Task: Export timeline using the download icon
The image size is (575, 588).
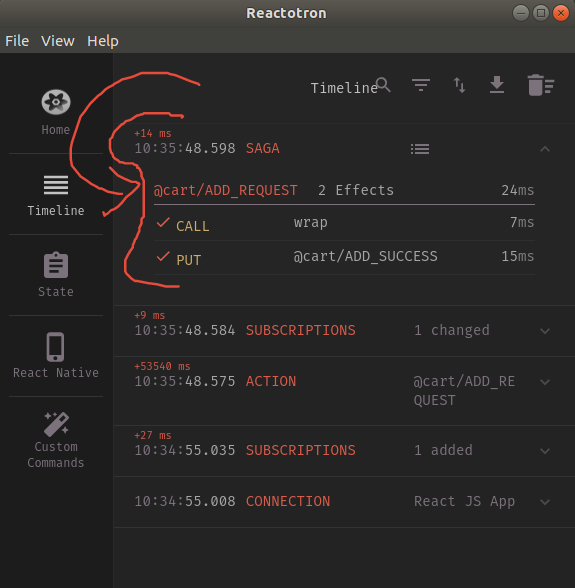Action: (x=497, y=85)
